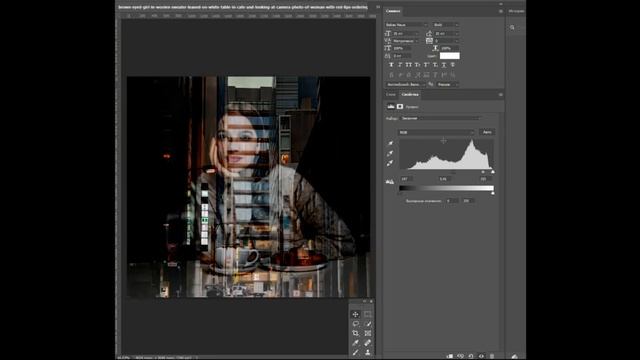
Task: Toggle Subscript in Character panel
Action: pos(435,65)
